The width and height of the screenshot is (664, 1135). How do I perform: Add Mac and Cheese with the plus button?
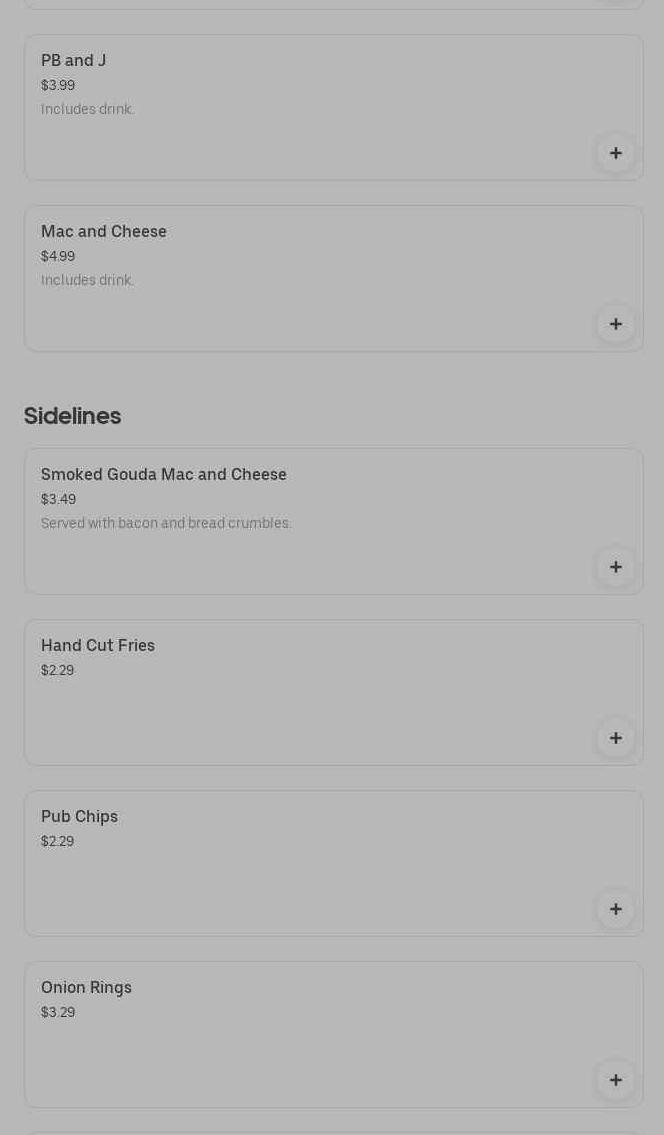click(615, 324)
